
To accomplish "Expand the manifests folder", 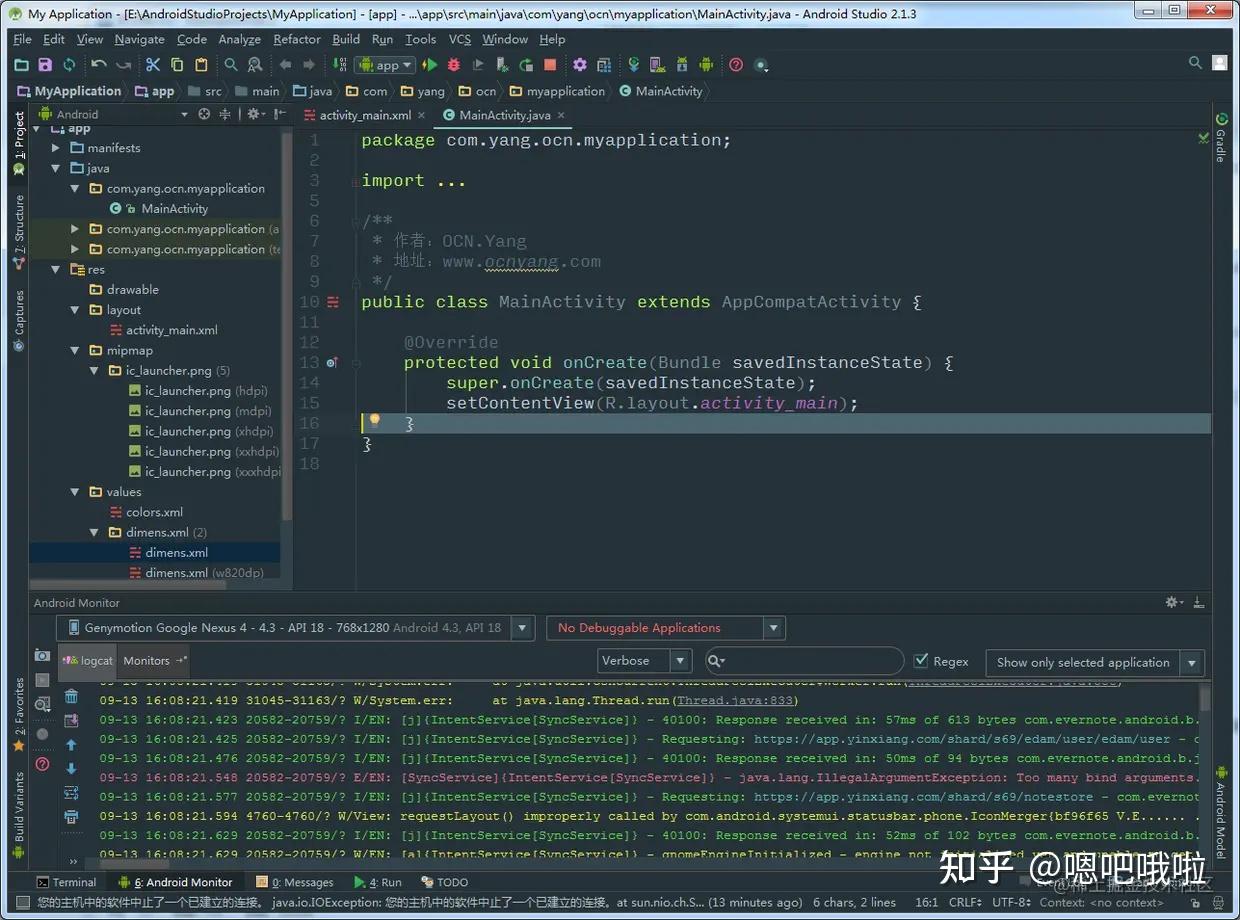I will (x=57, y=148).
